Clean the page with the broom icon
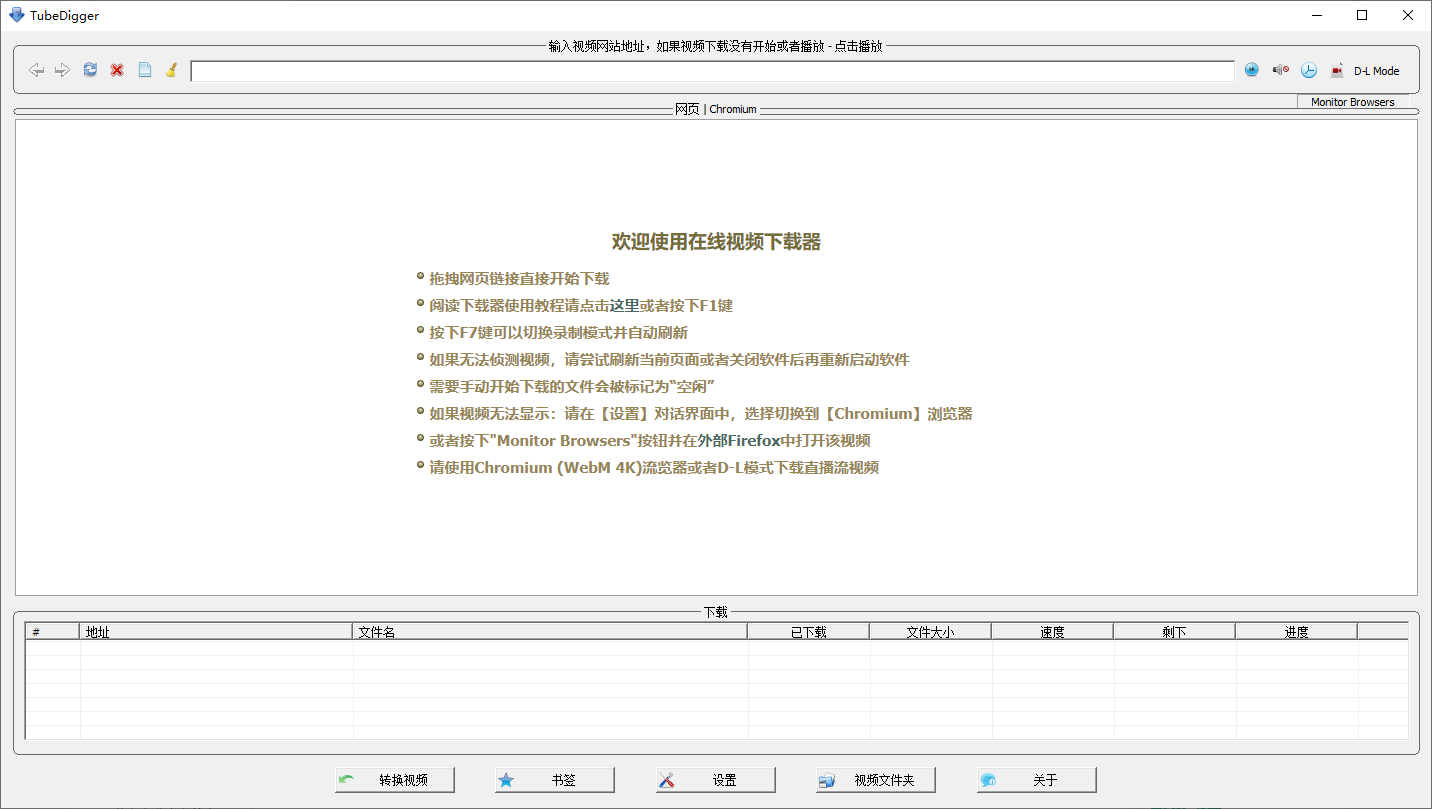The width and height of the screenshot is (1432, 809). [x=171, y=69]
